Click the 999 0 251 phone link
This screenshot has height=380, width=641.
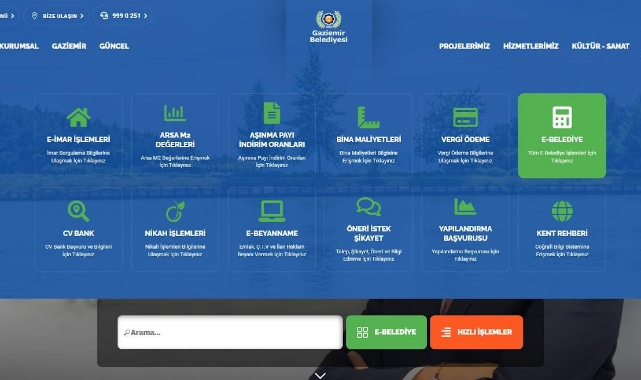[x=123, y=16]
